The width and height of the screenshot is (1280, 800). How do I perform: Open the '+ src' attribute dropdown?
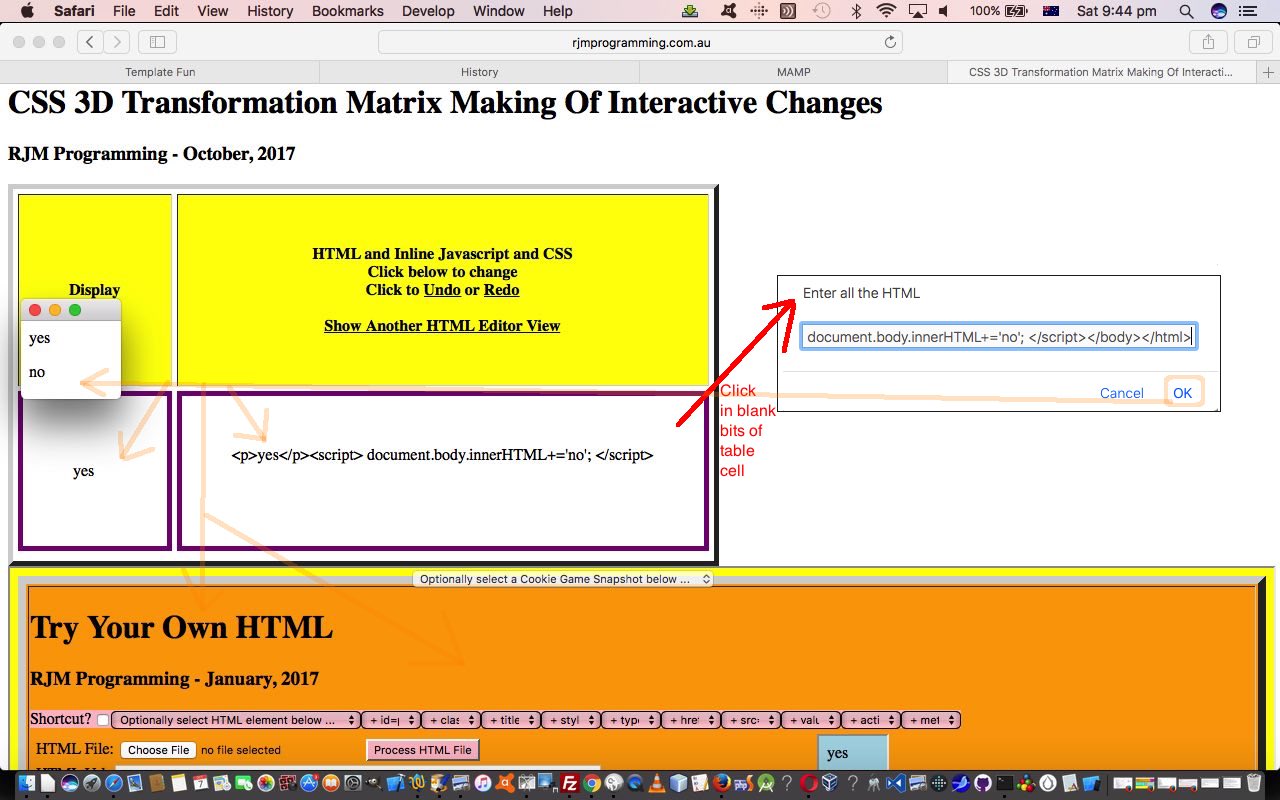coord(751,720)
